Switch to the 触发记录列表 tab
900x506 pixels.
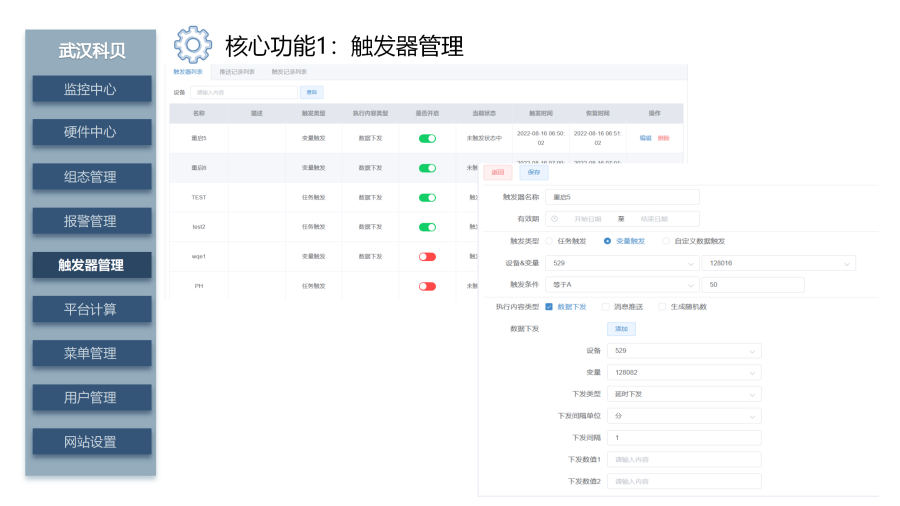(x=289, y=72)
